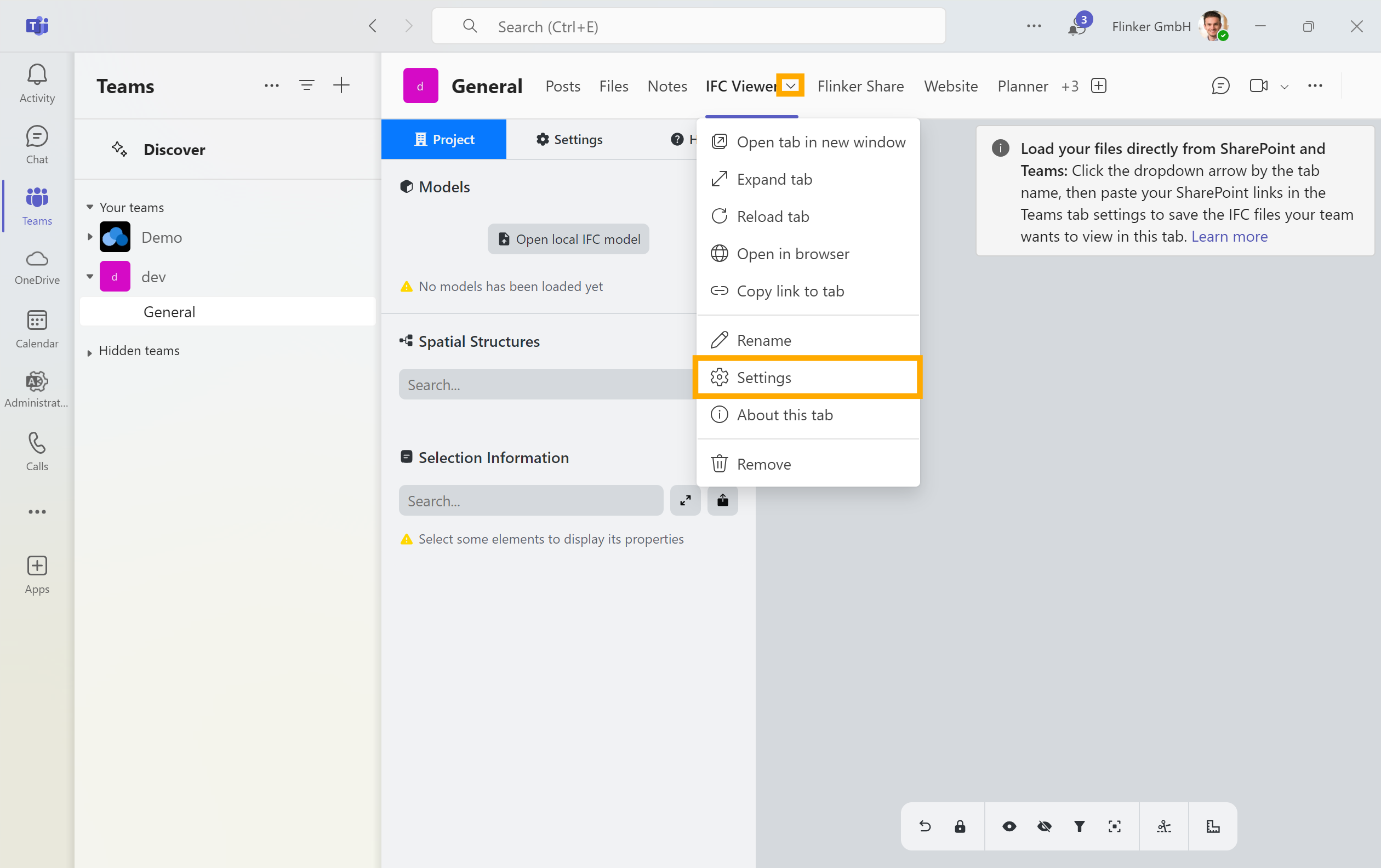Click the notifications bell with badge 3
The height and width of the screenshot is (868, 1381).
[1077, 26]
